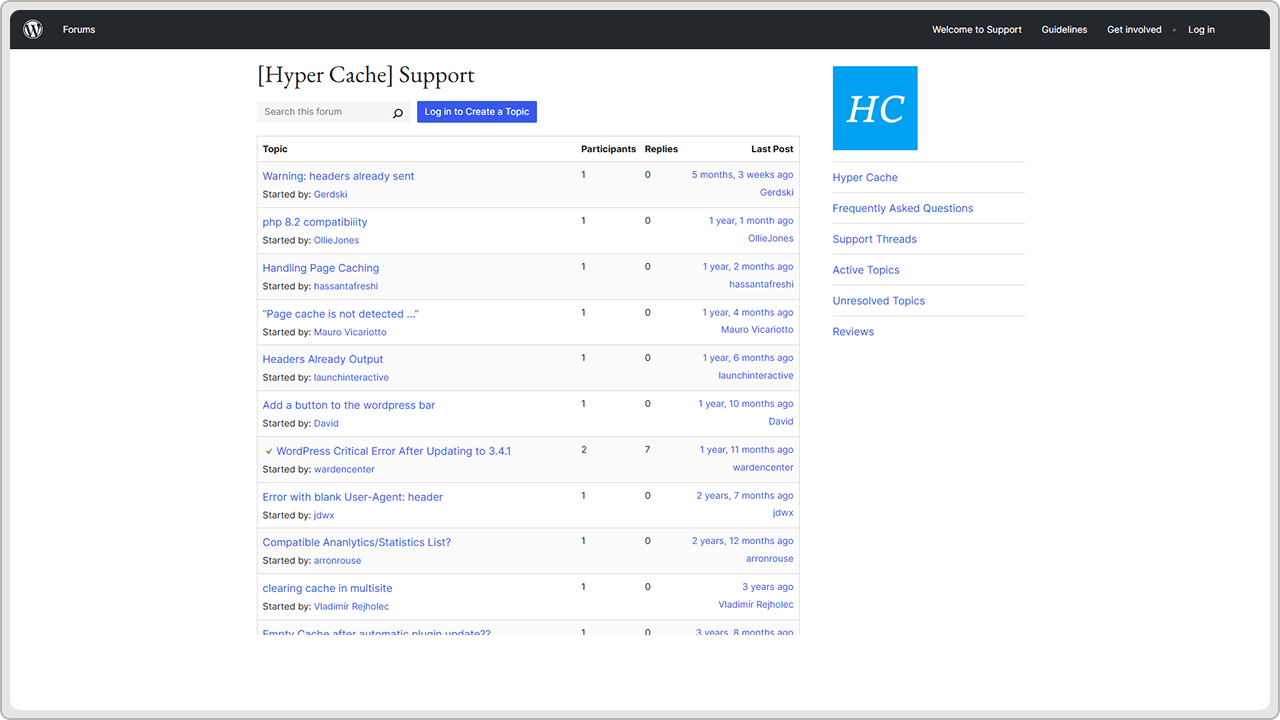Click the Topic column header
The height and width of the screenshot is (720, 1280).
(x=275, y=149)
